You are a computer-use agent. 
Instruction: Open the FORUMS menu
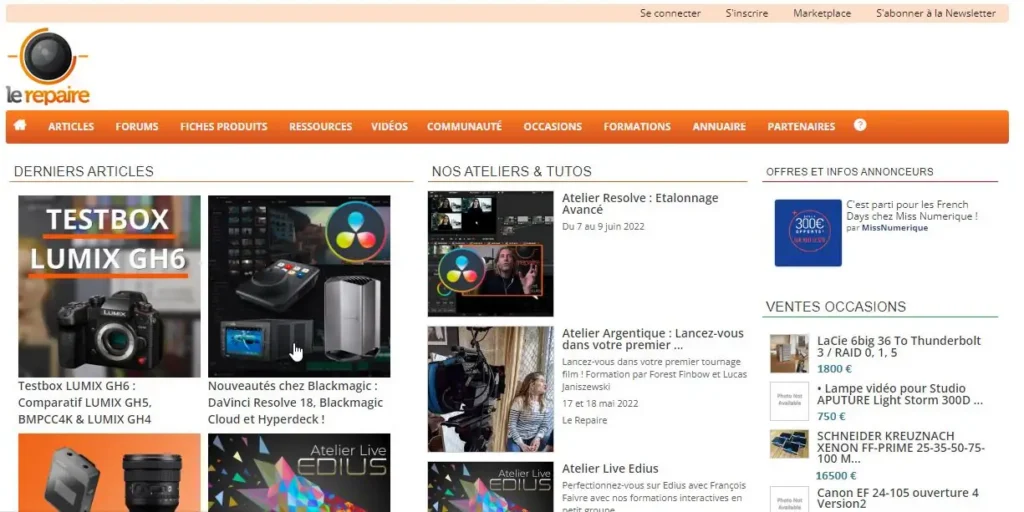point(137,127)
